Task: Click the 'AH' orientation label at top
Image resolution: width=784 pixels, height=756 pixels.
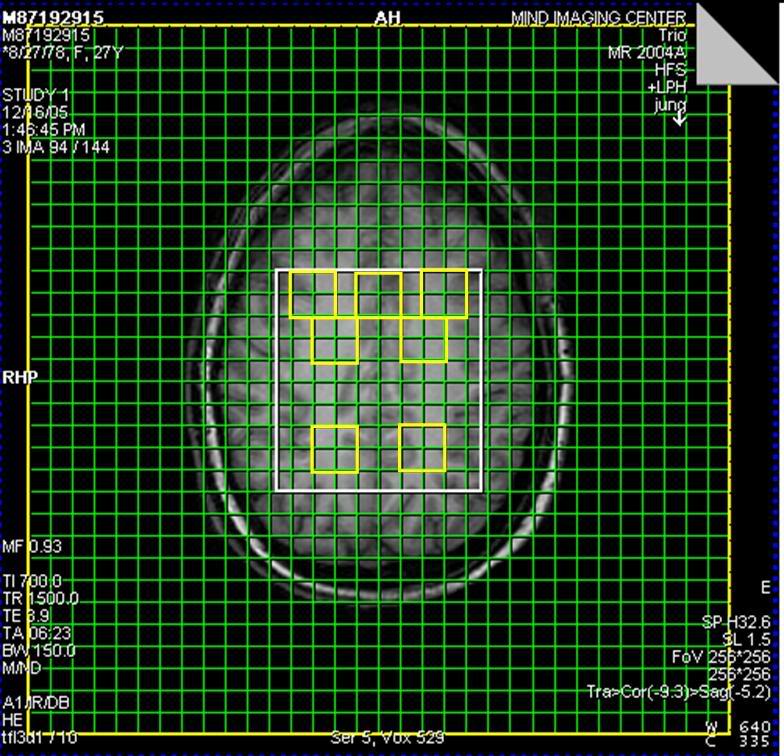Action: (389, 18)
